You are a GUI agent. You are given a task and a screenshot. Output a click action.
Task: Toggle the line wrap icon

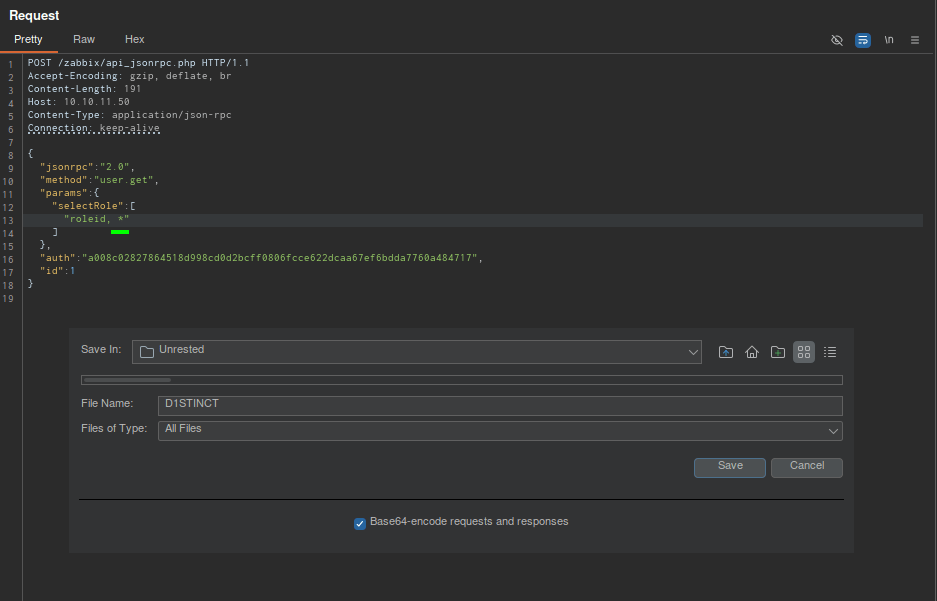point(863,40)
